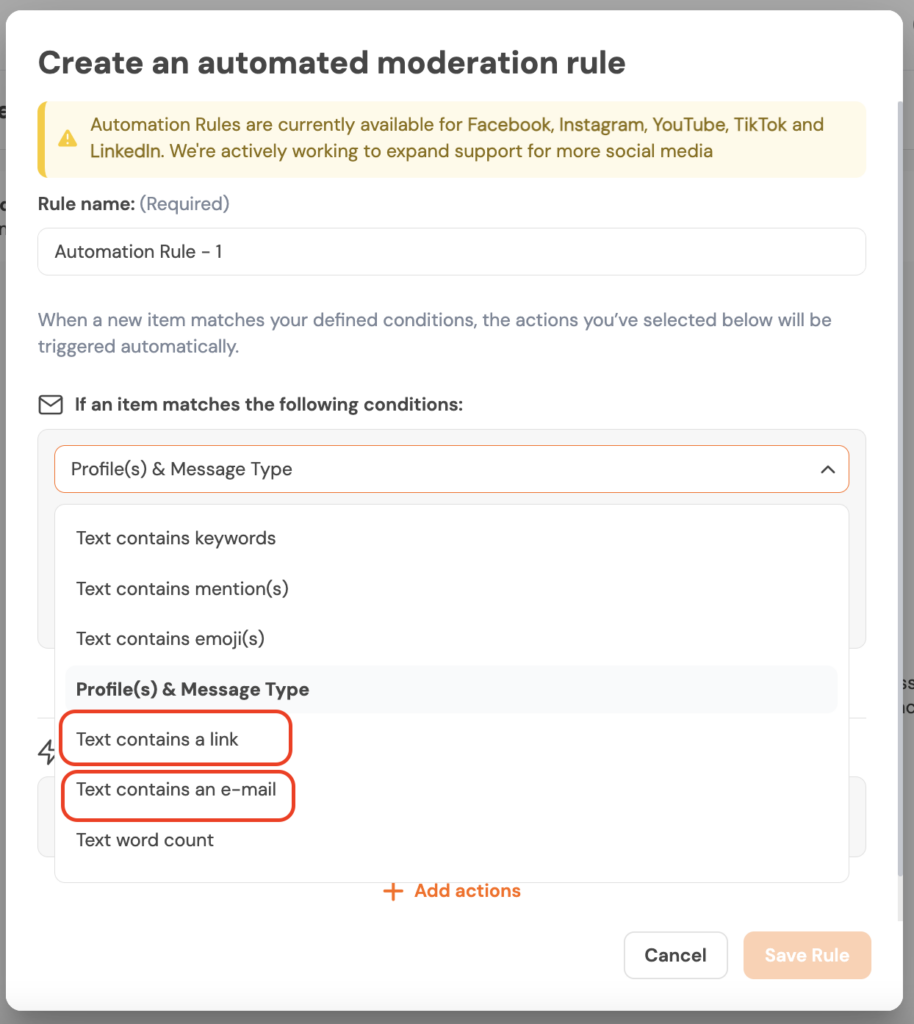
Task: Select "Text contains an e-mail" option
Action: [x=176, y=789]
